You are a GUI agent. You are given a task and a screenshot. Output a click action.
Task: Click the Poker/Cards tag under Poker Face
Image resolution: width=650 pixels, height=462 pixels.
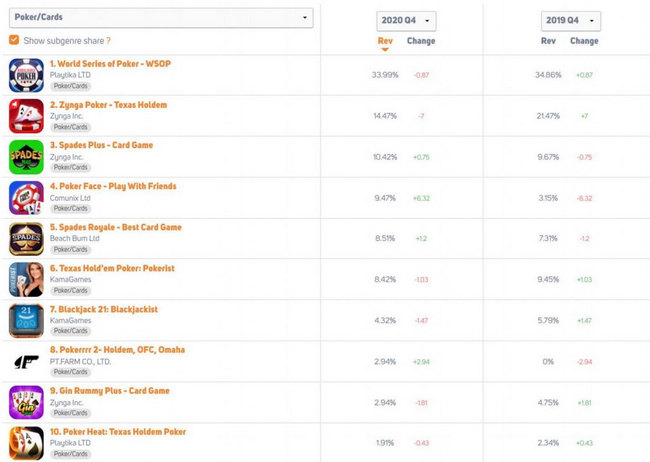point(70,208)
